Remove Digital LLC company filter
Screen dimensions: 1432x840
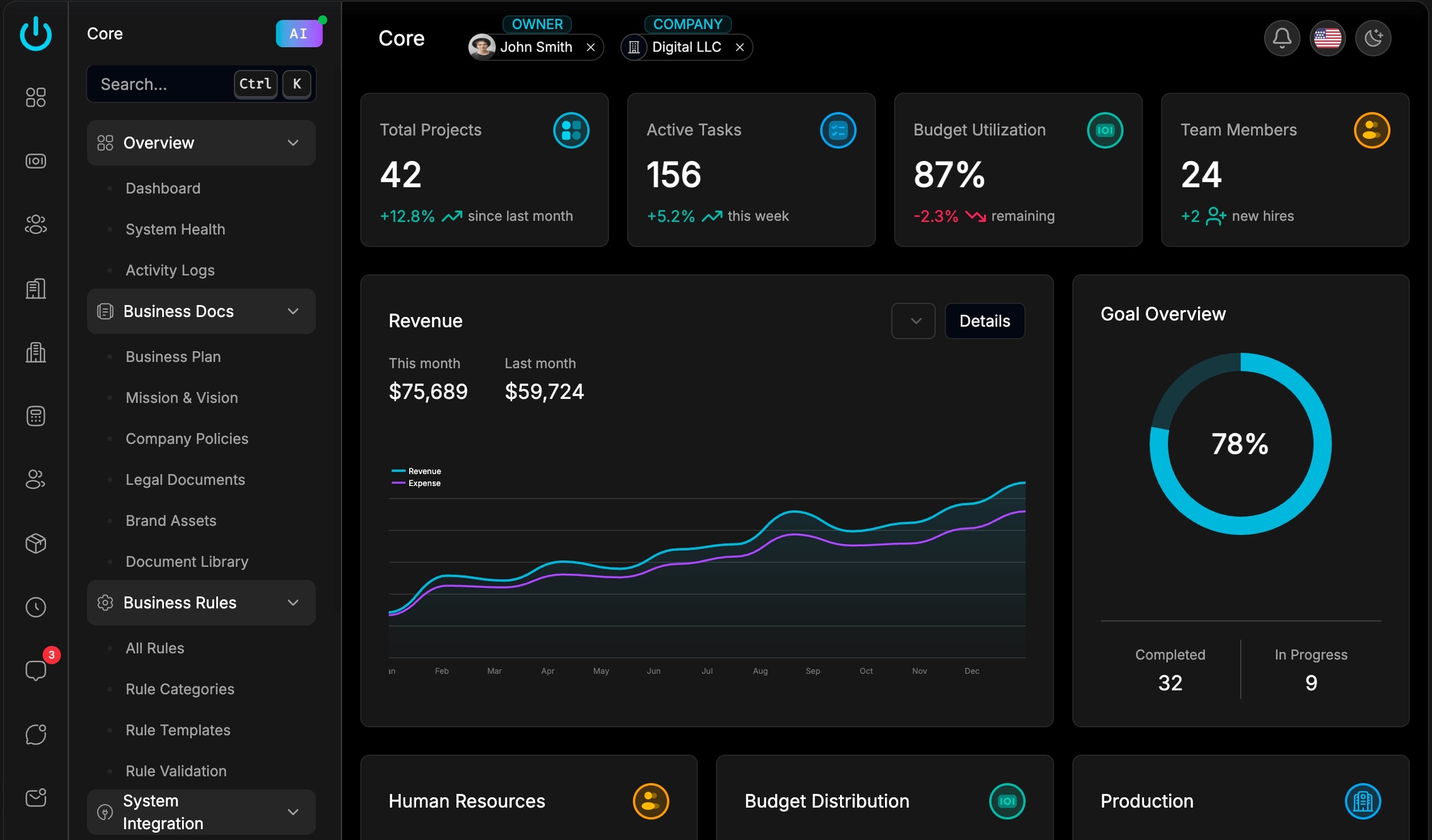(739, 47)
